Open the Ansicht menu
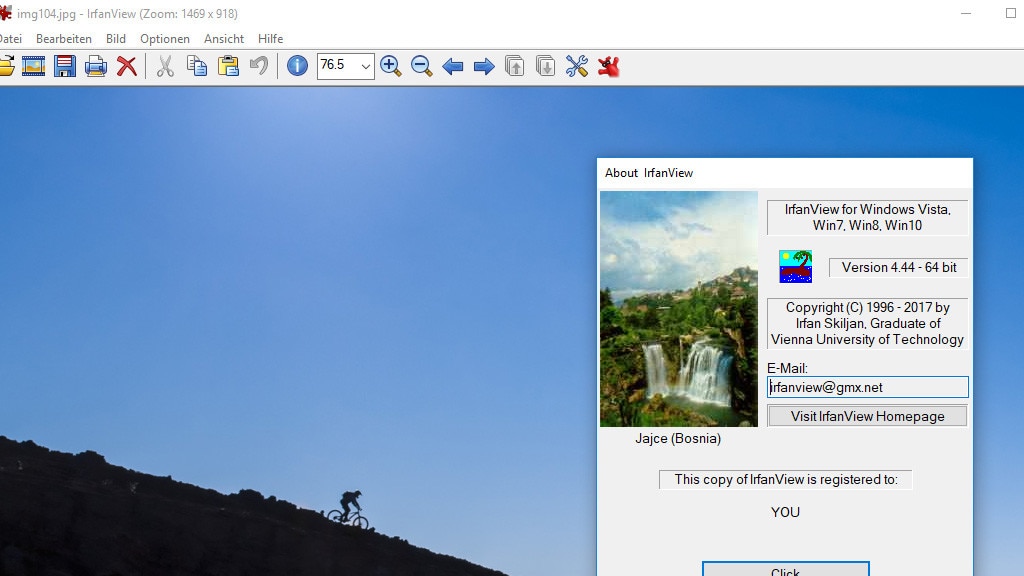This screenshot has width=1024, height=576. [x=223, y=38]
